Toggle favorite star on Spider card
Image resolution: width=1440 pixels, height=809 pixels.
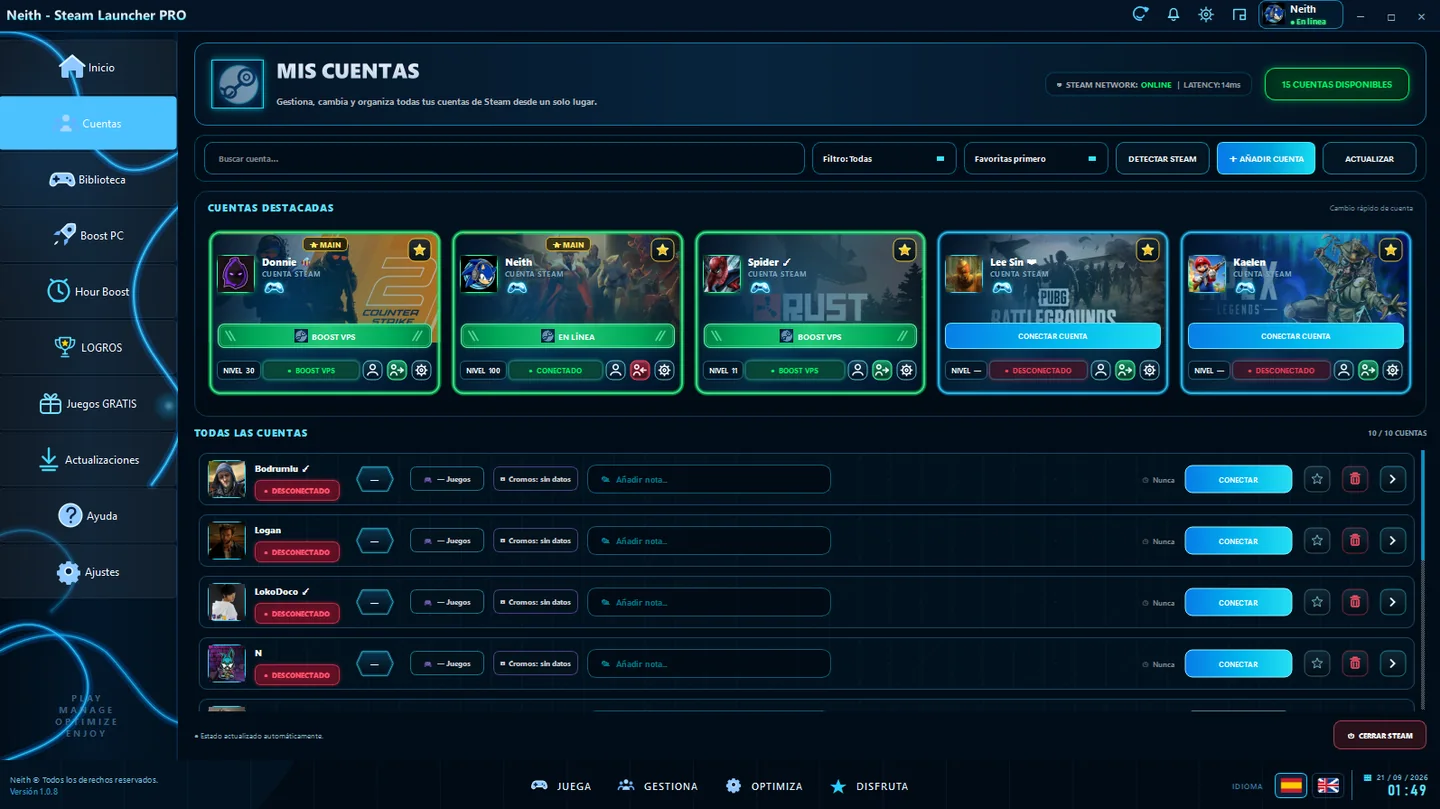[x=905, y=250]
